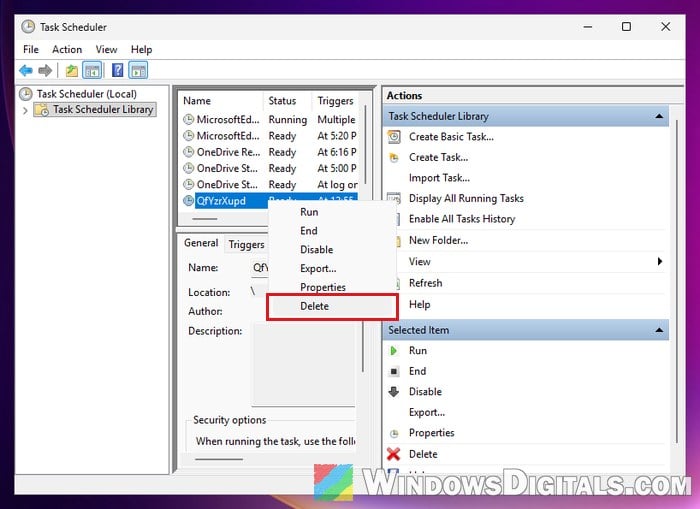Maximize the Task Scheduler window
700x509 pixels.
[x=626, y=27]
